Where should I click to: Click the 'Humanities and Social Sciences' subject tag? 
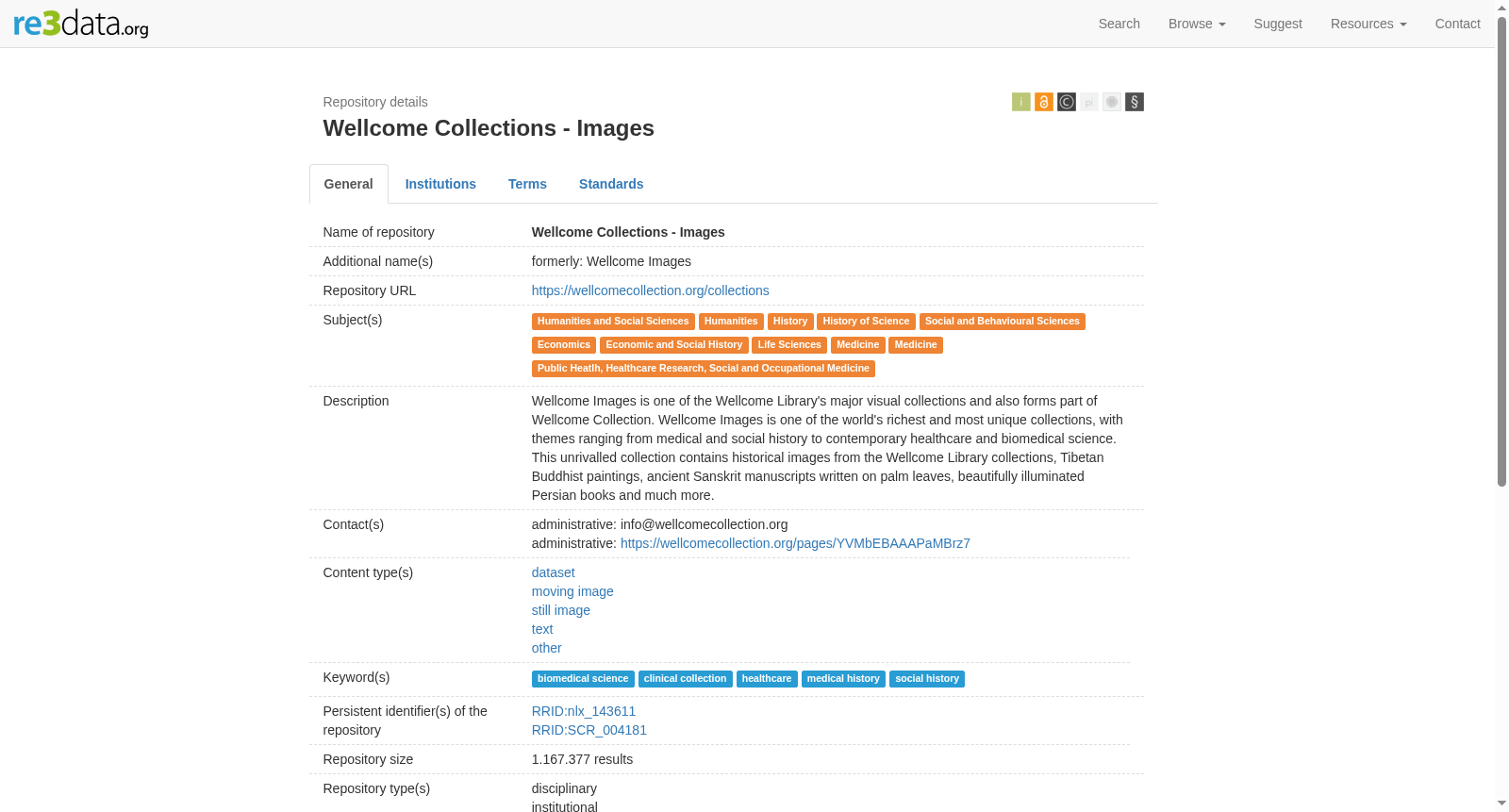point(613,322)
